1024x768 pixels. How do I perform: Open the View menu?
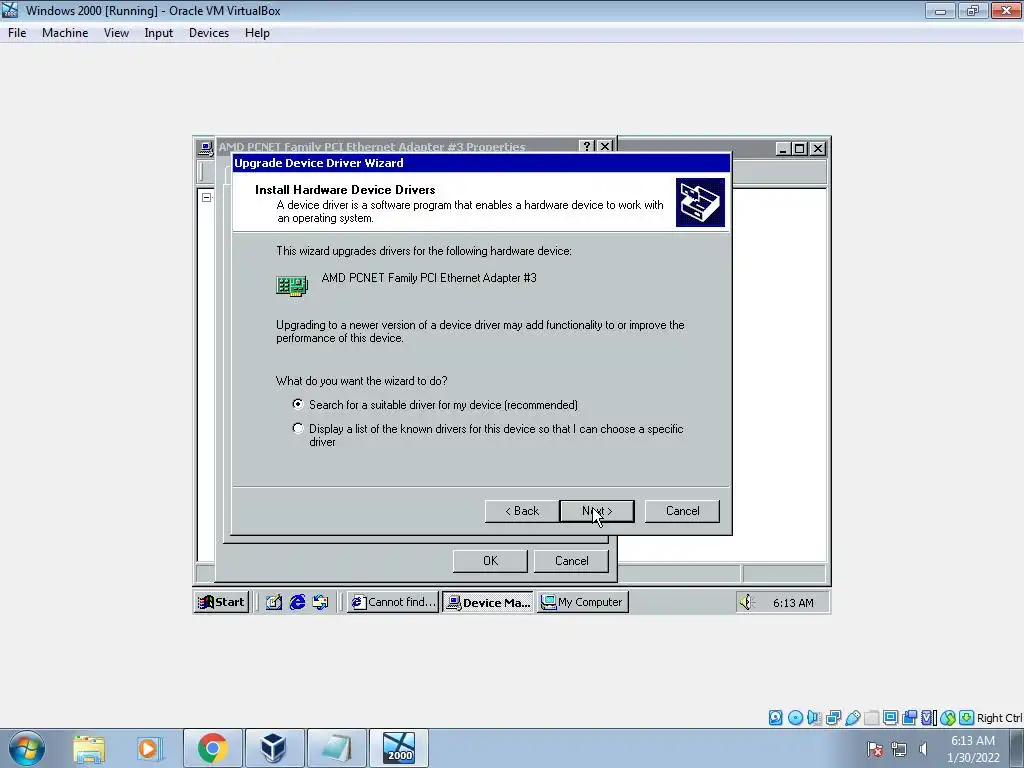click(116, 33)
